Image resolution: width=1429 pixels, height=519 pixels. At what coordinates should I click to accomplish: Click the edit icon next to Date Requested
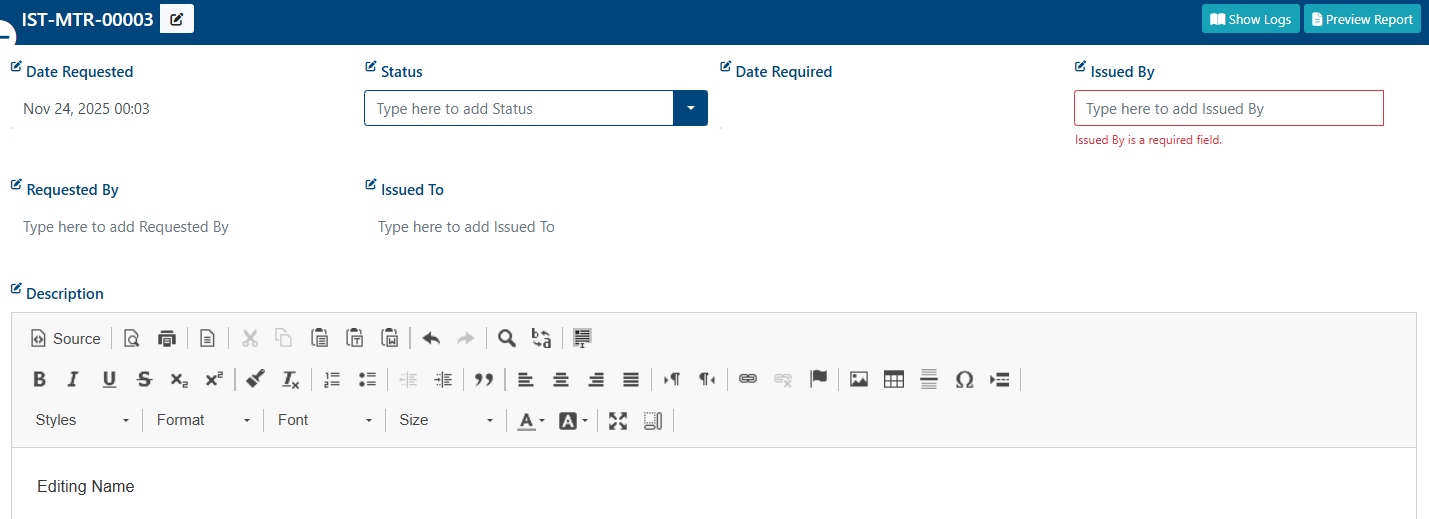[16, 67]
